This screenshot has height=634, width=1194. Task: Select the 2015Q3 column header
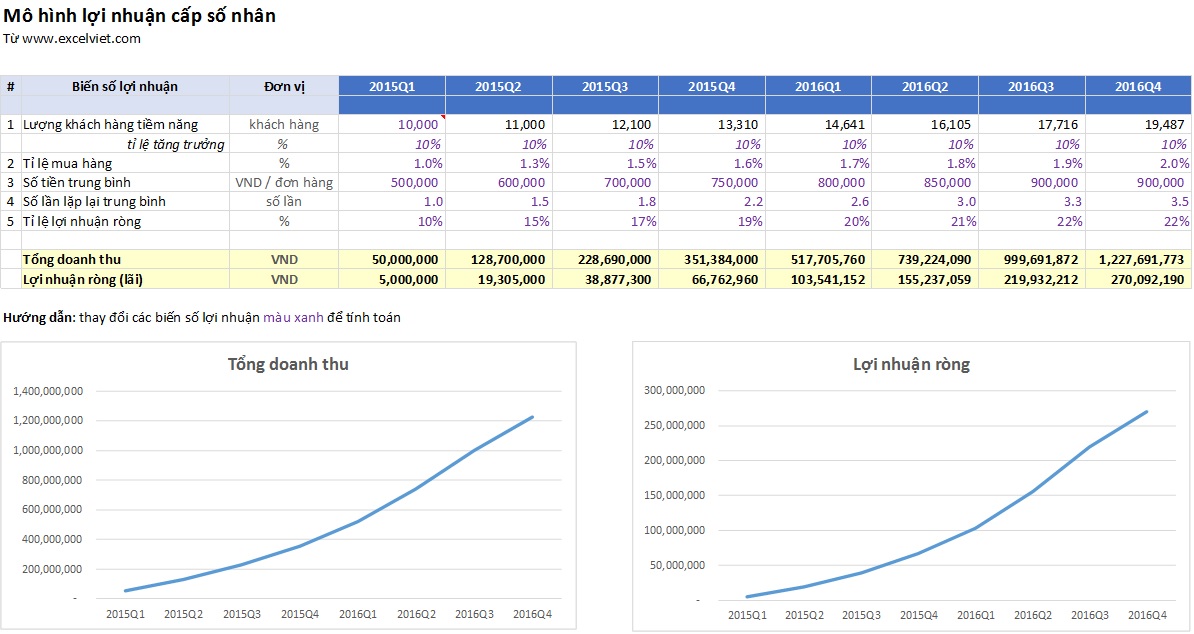tap(605, 86)
